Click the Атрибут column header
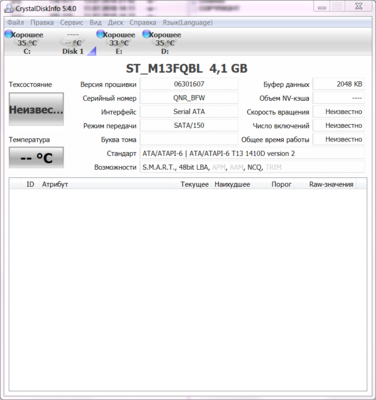Screen dimensions: 376x400 tap(104, 184)
